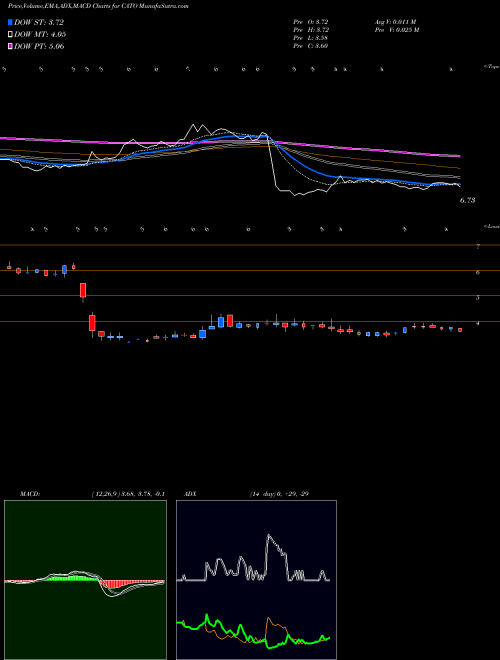Click the large red candlestick between levels 6 and 5

[83, 291]
